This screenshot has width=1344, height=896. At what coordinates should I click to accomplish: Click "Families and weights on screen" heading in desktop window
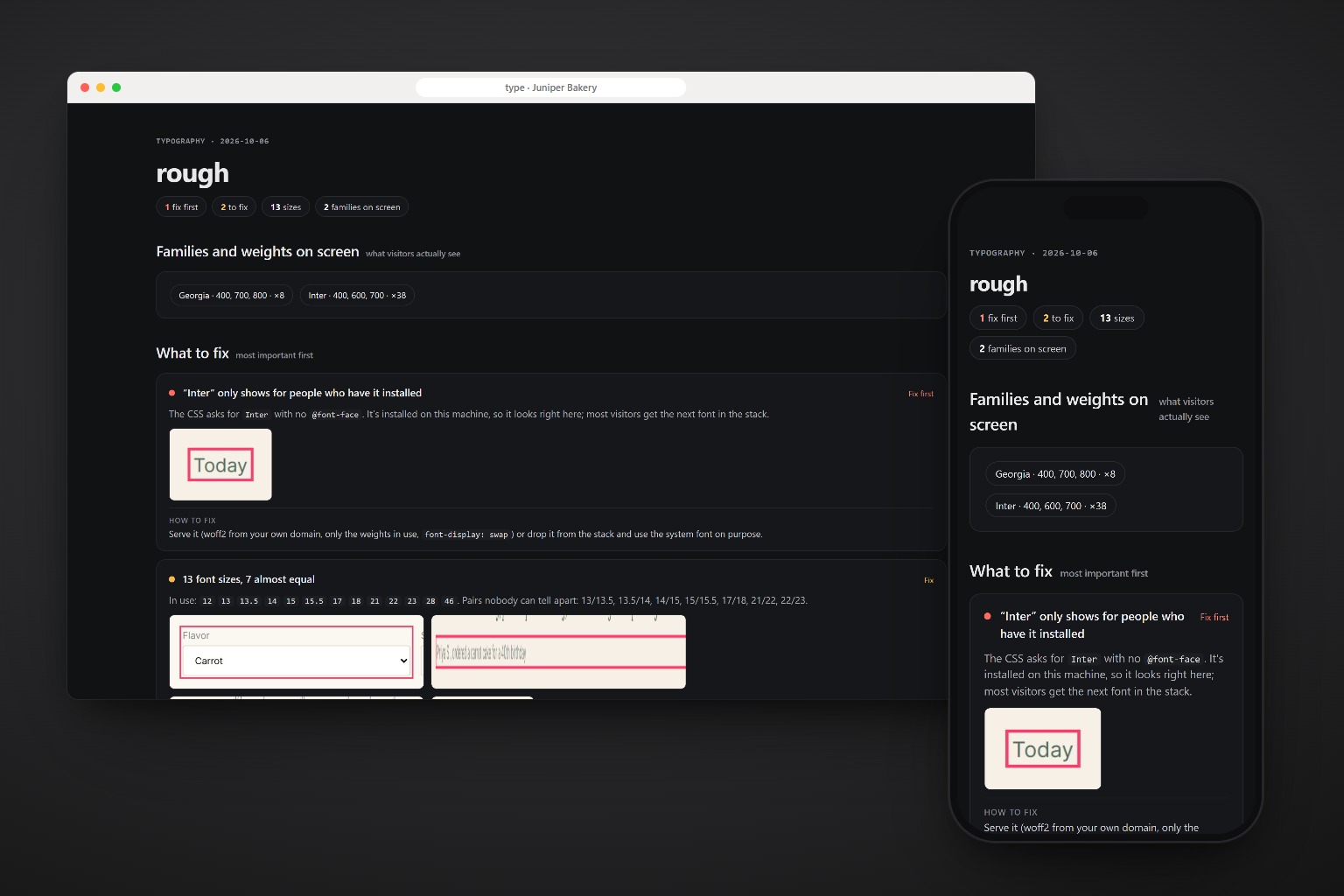257,252
